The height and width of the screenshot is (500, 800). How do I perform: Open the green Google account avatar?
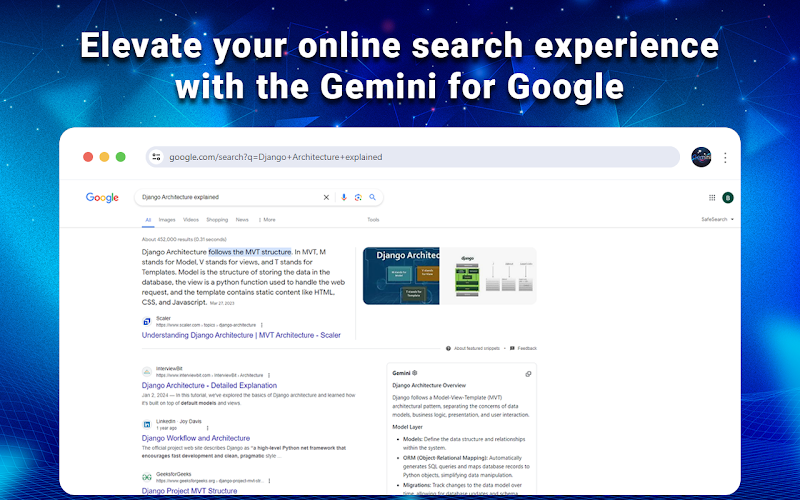(728, 198)
